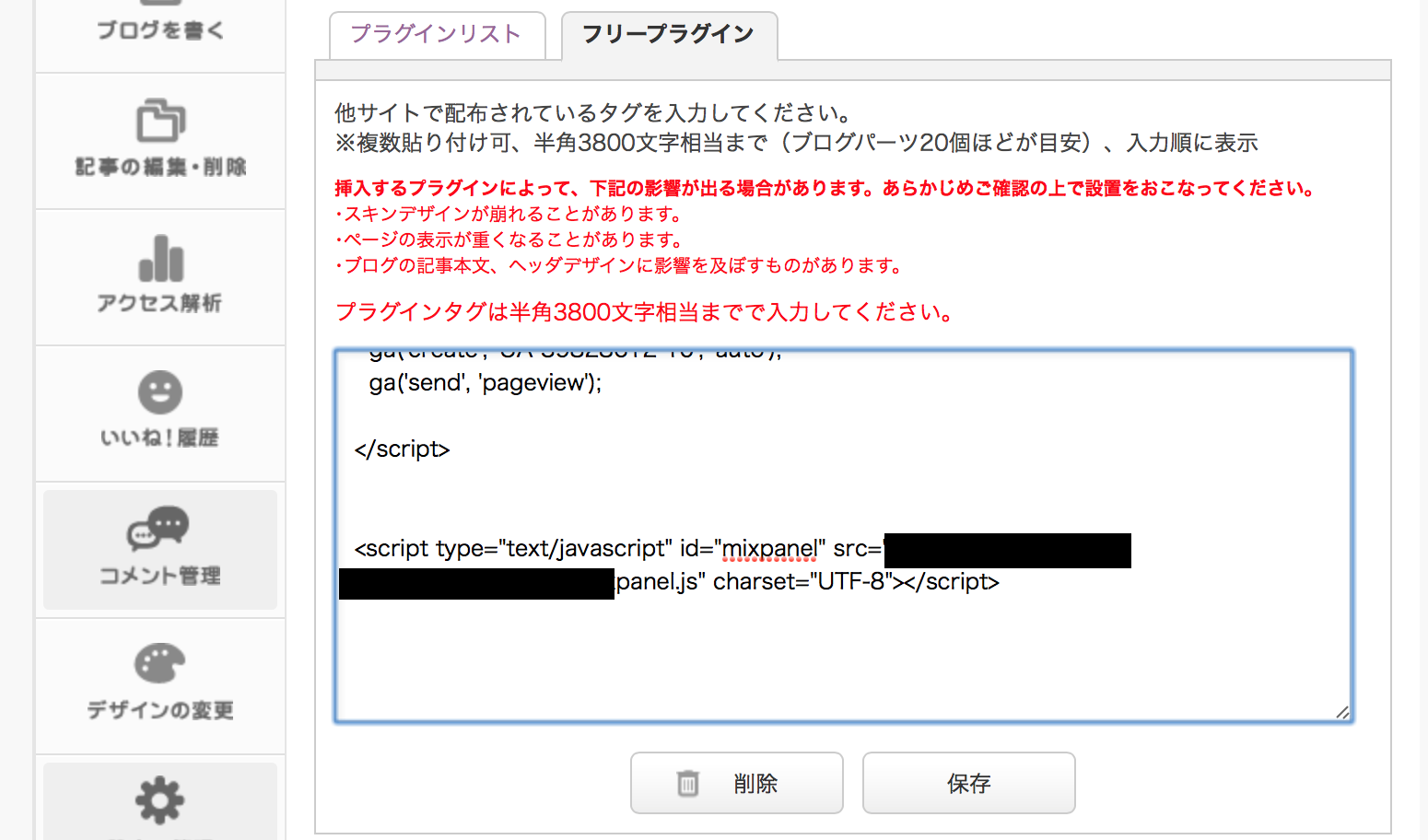
Task: Click the </script> closing tag line
Action: [x=402, y=449]
